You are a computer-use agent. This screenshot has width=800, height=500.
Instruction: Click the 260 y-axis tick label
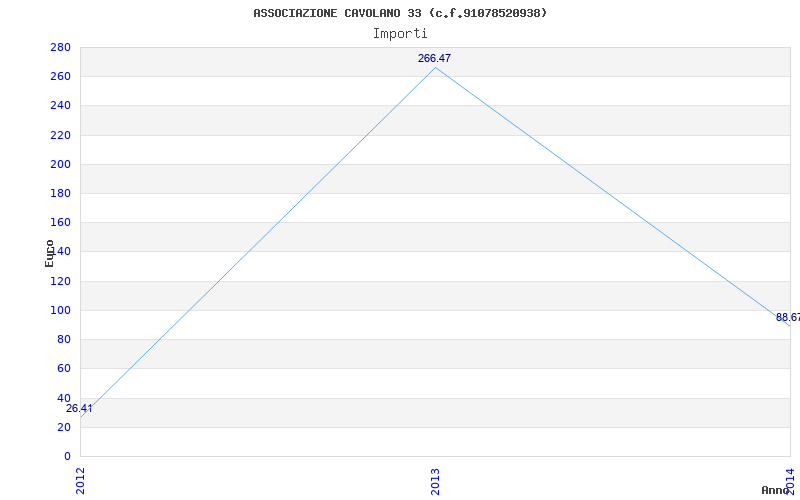point(60,77)
